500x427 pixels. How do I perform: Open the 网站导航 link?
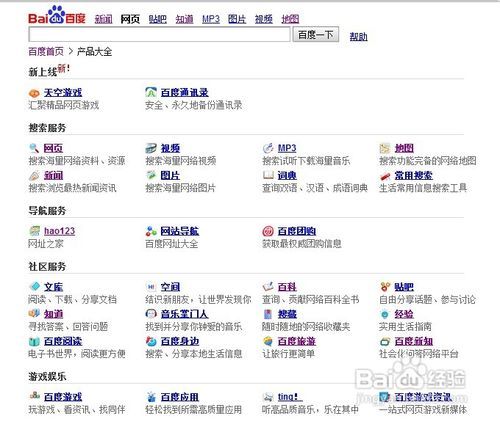click(180, 231)
